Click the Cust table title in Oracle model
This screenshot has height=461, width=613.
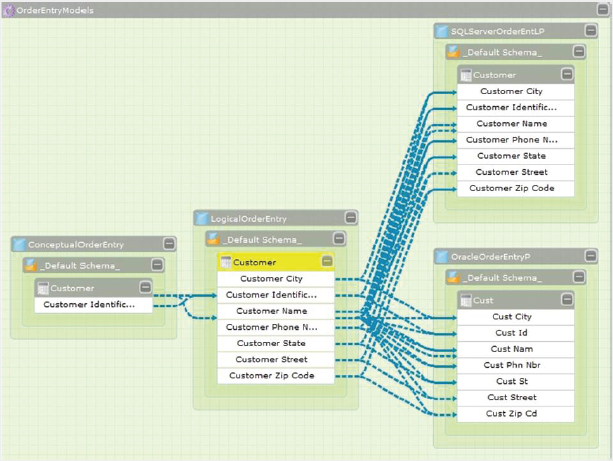coord(483,301)
